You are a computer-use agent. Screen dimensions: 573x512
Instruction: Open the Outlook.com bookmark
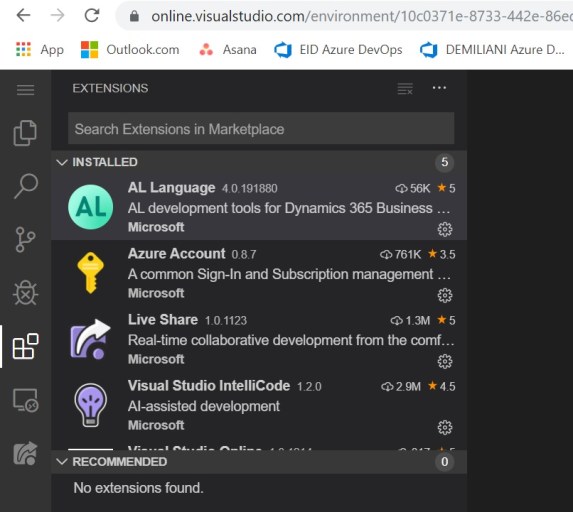coord(130,49)
